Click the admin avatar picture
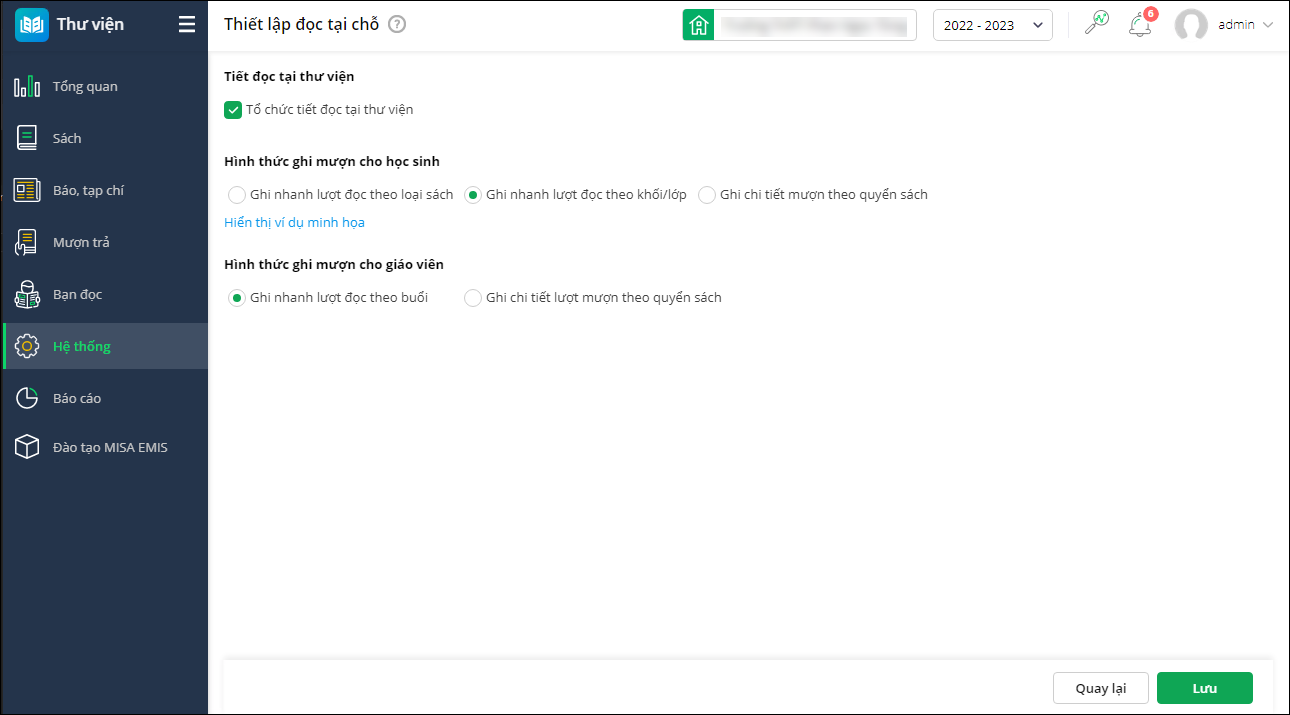1290x715 pixels. pyautogui.click(x=1191, y=25)
